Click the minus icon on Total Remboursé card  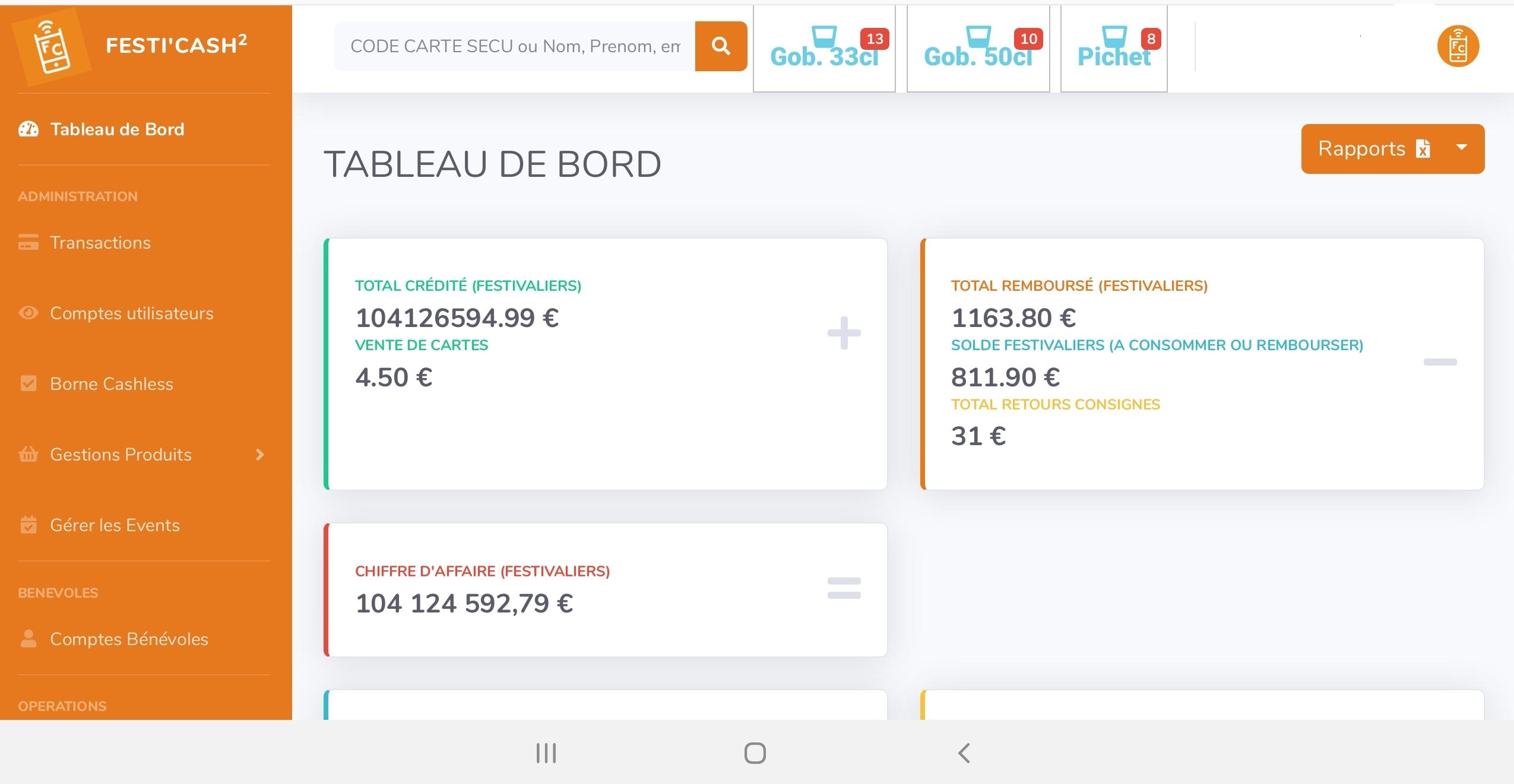pyautogui.click(x=1440, y=362)
